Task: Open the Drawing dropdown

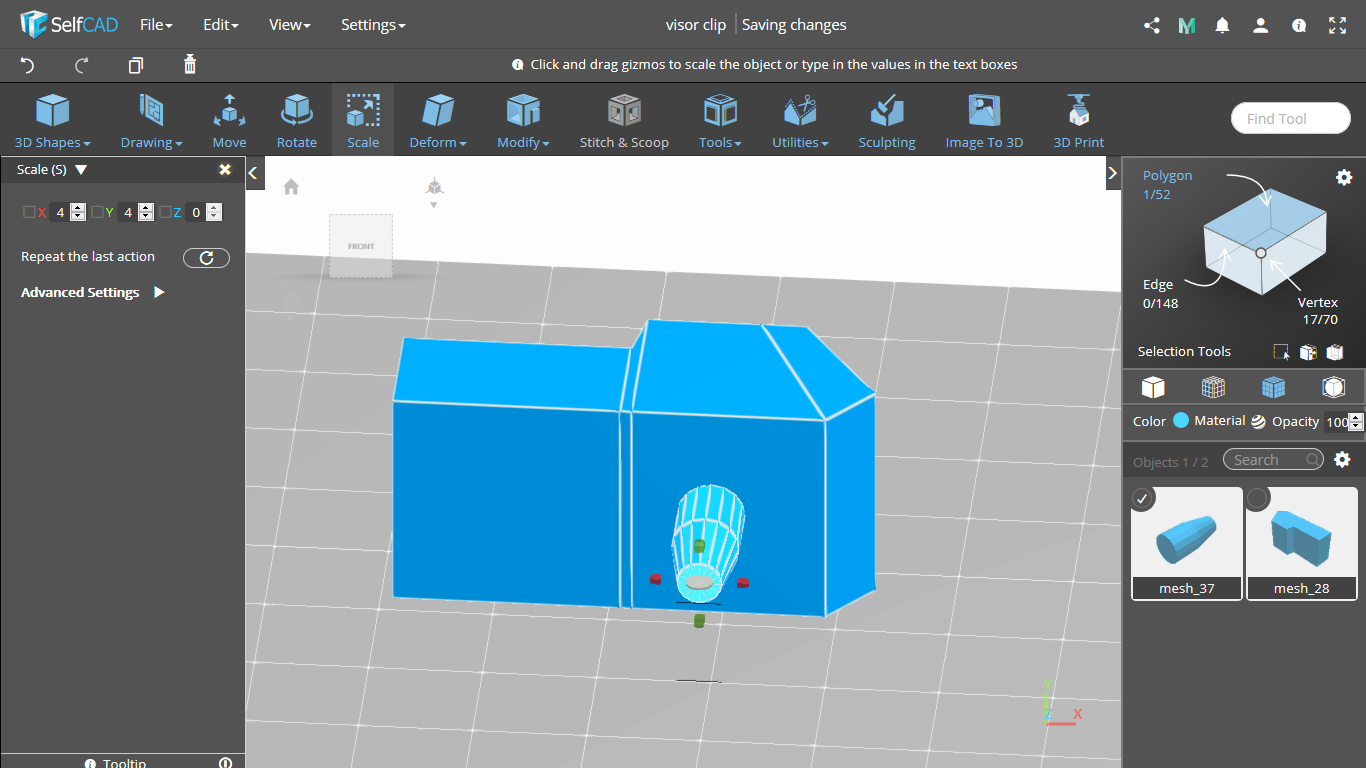Action: coord(151,120)
